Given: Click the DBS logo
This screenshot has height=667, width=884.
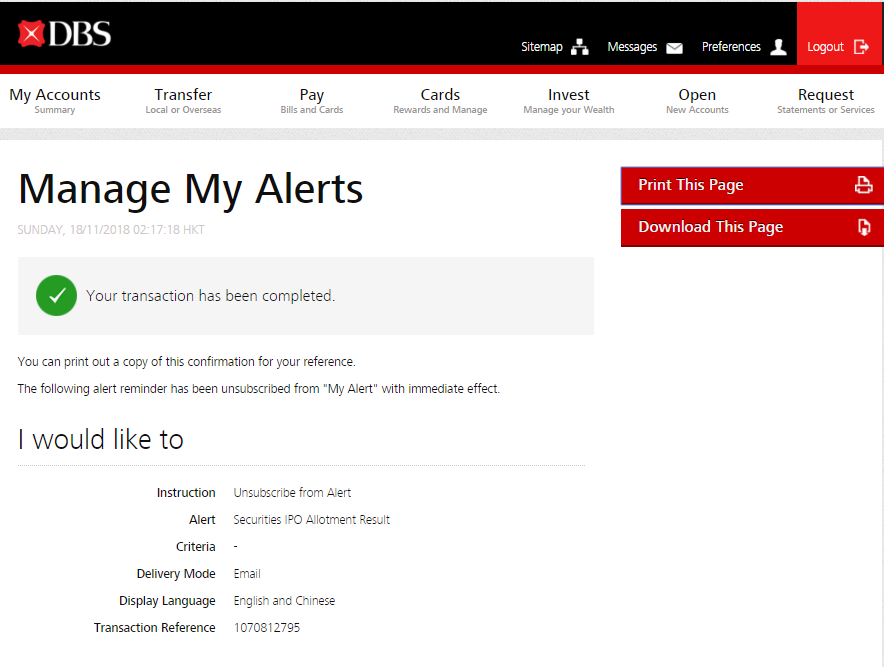Looking at the screenshot, I should point(65,34).
